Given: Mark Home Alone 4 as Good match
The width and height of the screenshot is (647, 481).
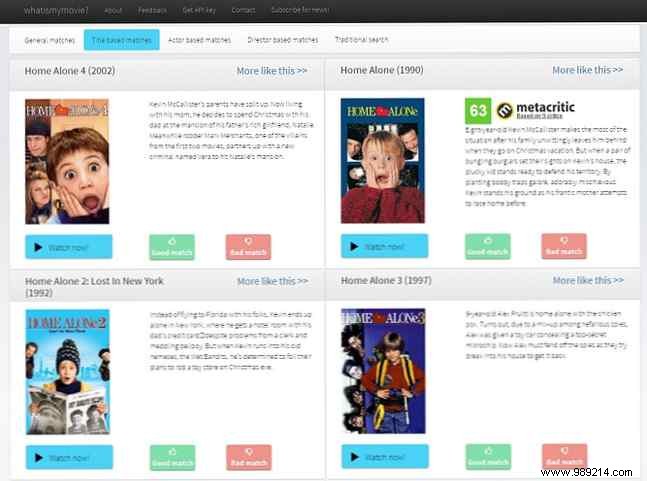Looking at the screenshot, I should 172,247.
